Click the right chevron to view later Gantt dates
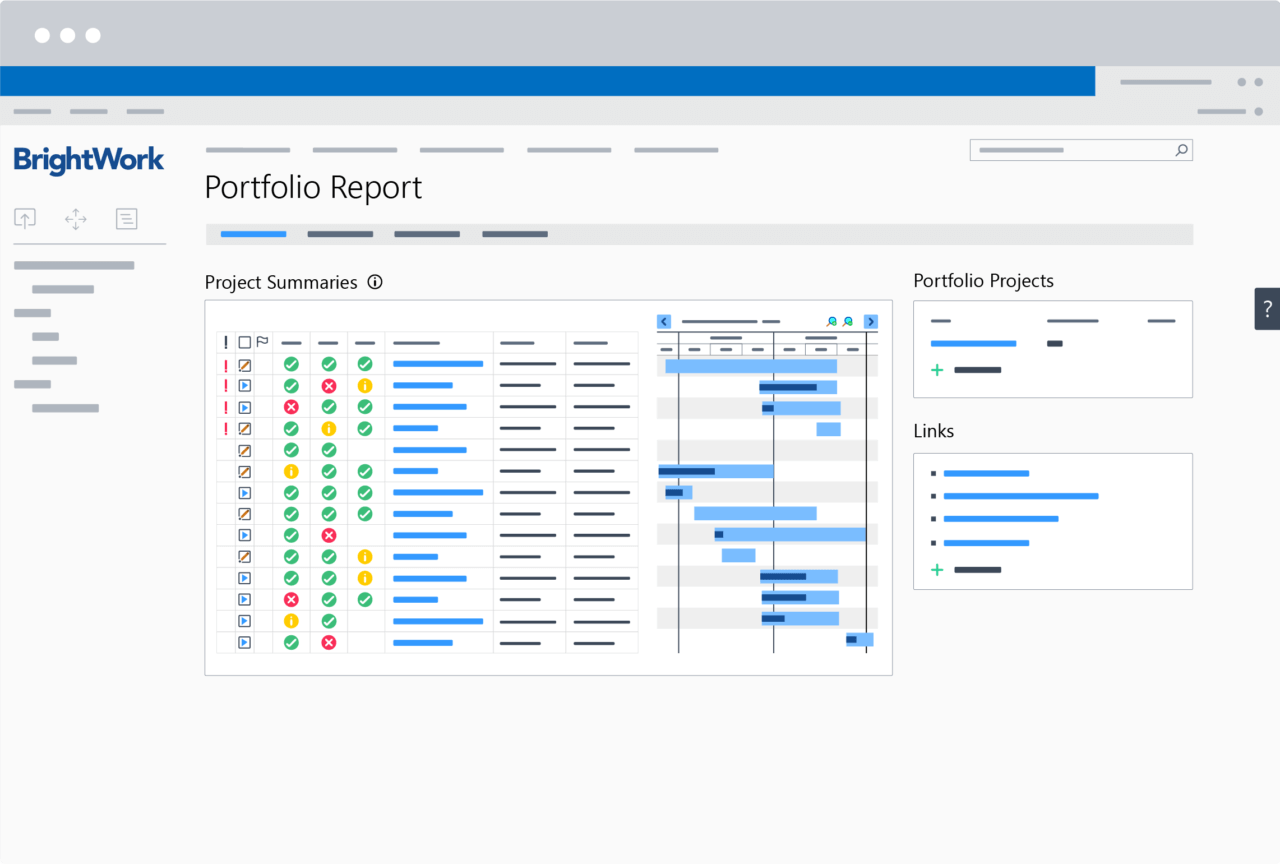This screenshot has width=1280, height=864. [x=869, y=321]
